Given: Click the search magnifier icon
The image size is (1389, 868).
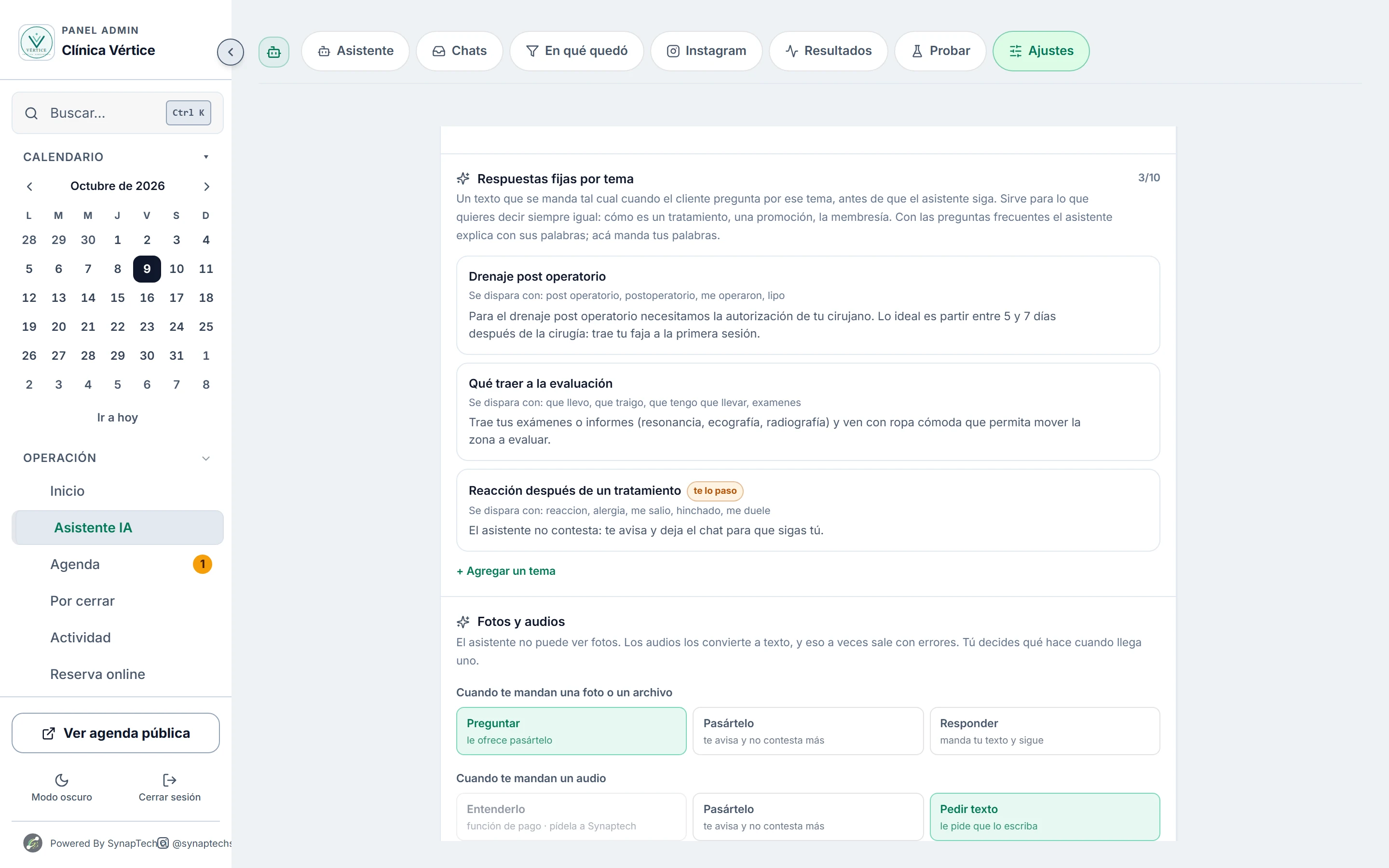Looking at the screenshot, I should [x=31, y=113].
